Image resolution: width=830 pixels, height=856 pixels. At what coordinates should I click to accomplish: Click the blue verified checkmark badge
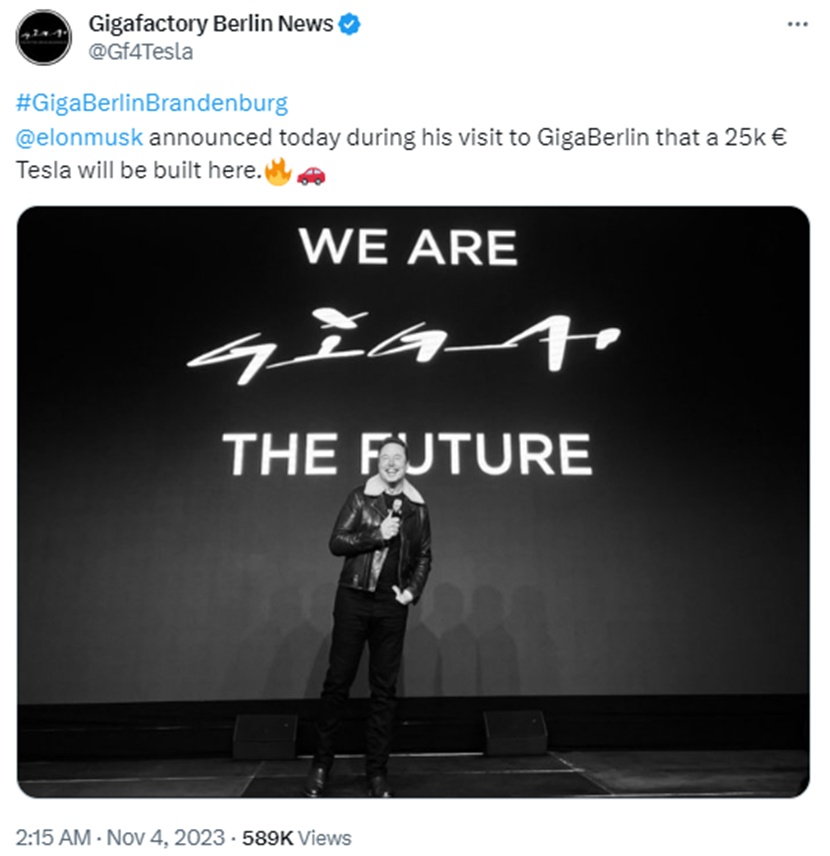coord(349,24)
